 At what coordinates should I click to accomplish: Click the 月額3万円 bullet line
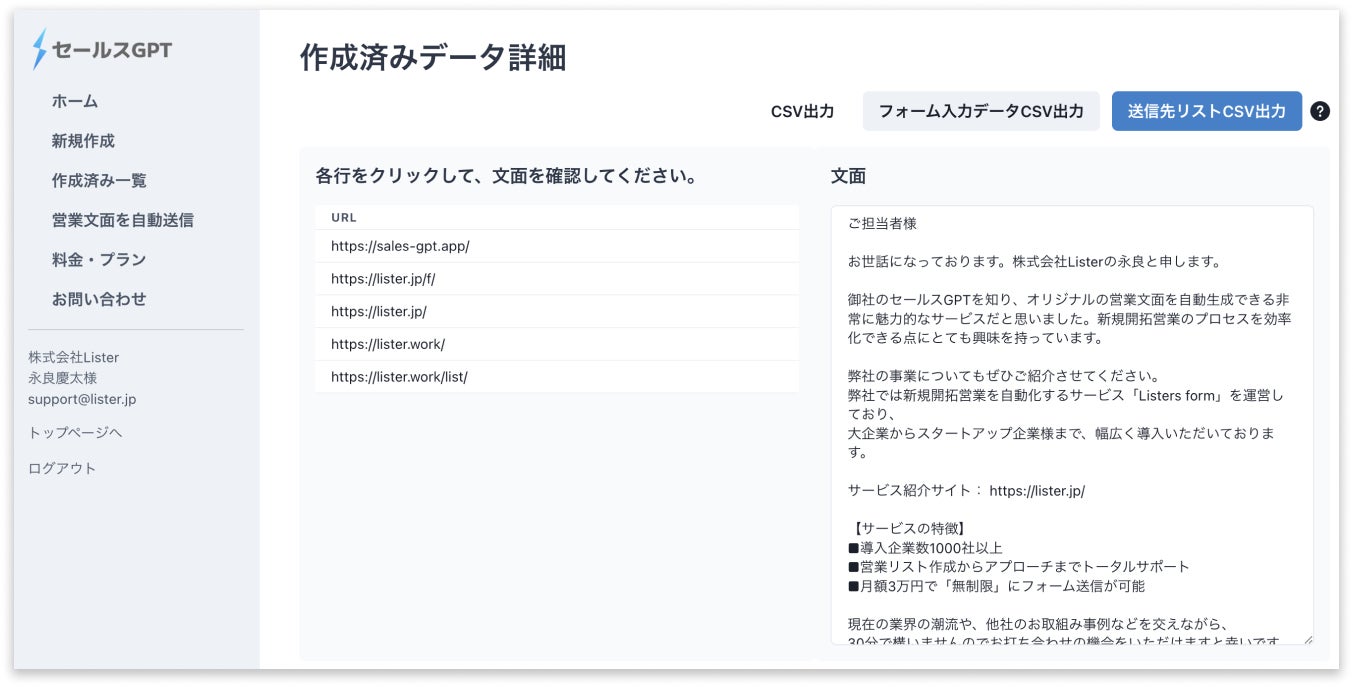pos(997,586)
